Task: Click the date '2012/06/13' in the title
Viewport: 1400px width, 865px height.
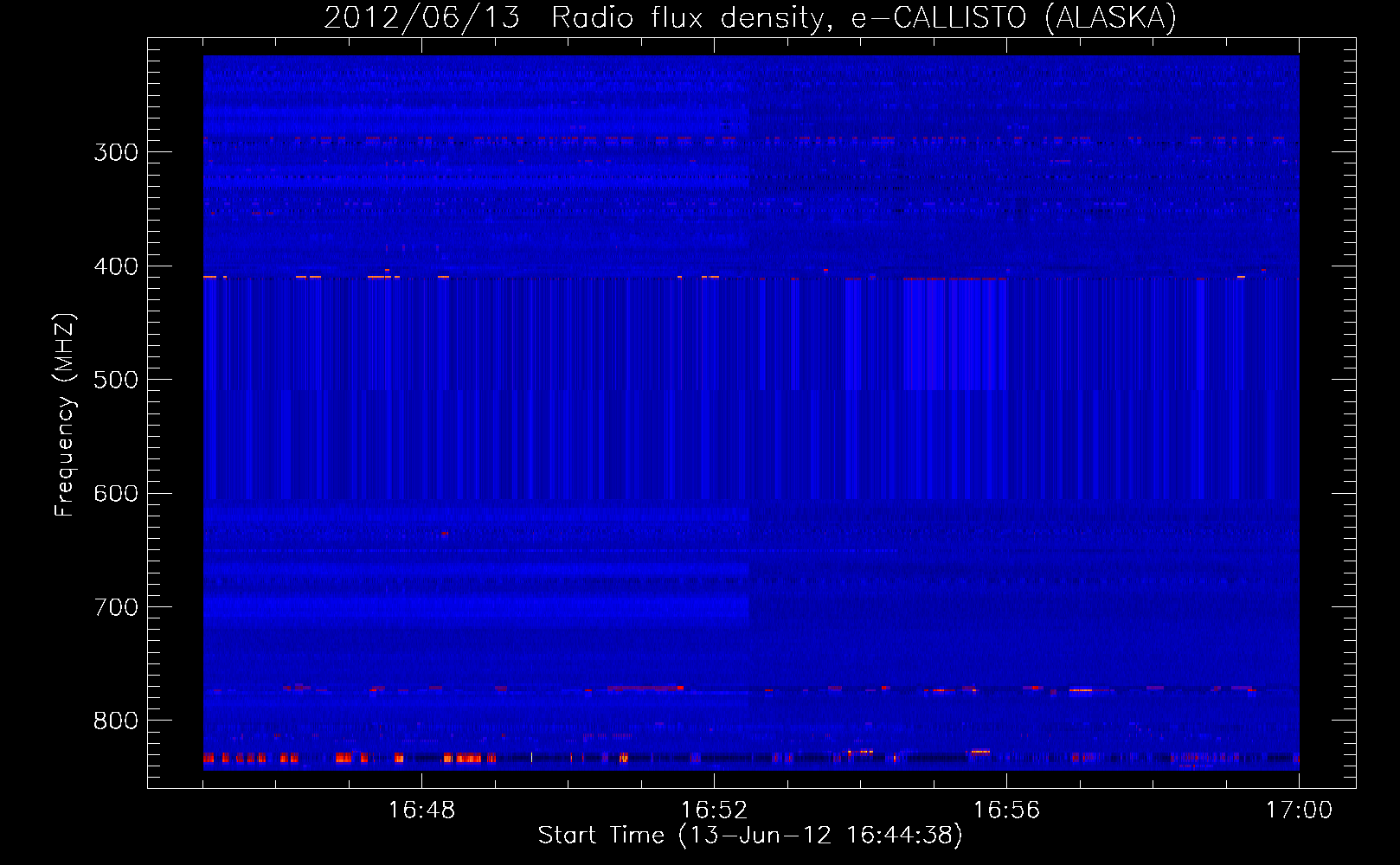Action: [422, 18]
